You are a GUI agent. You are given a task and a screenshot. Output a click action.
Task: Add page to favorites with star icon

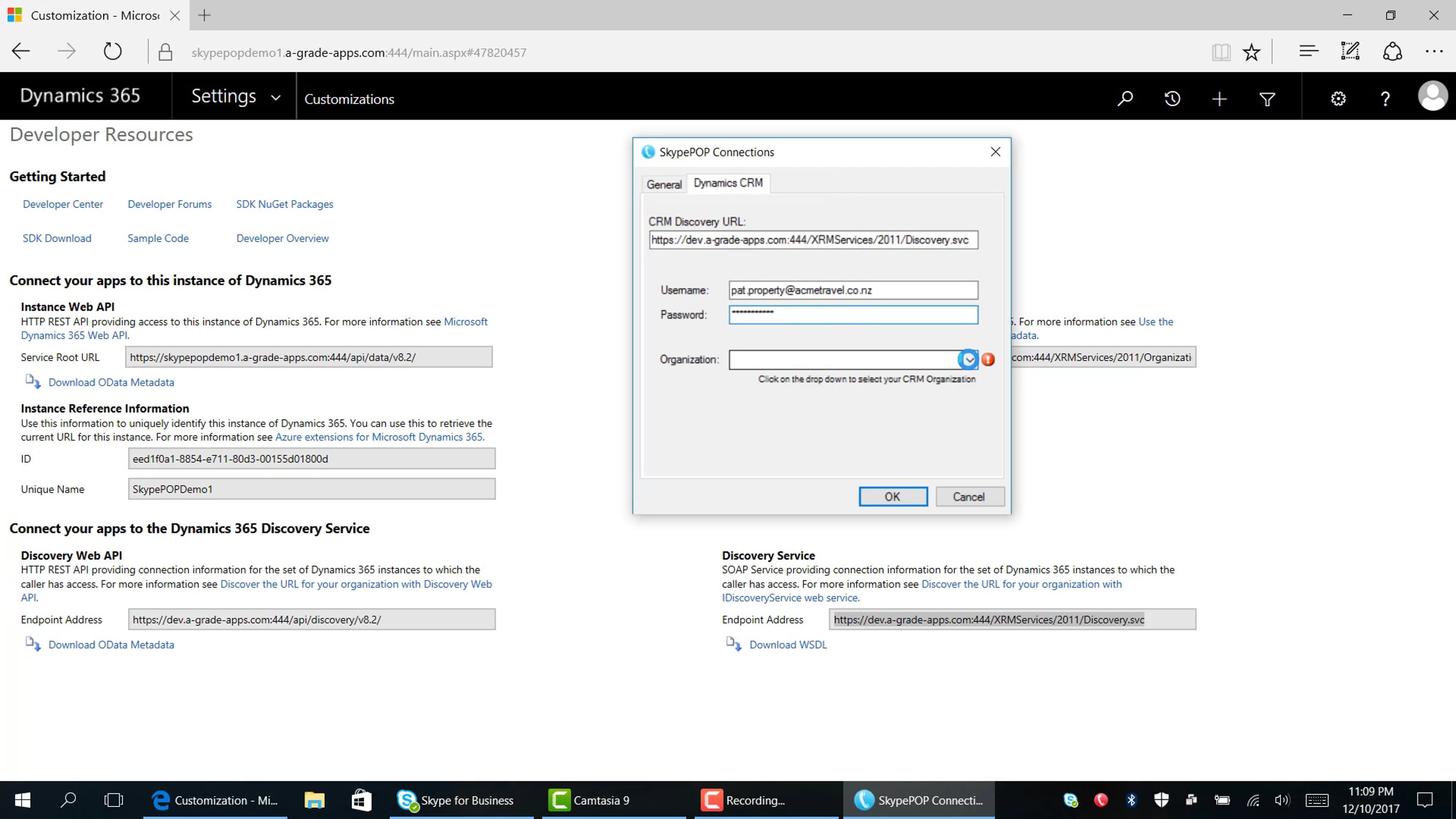click(x=1252, y=52)
